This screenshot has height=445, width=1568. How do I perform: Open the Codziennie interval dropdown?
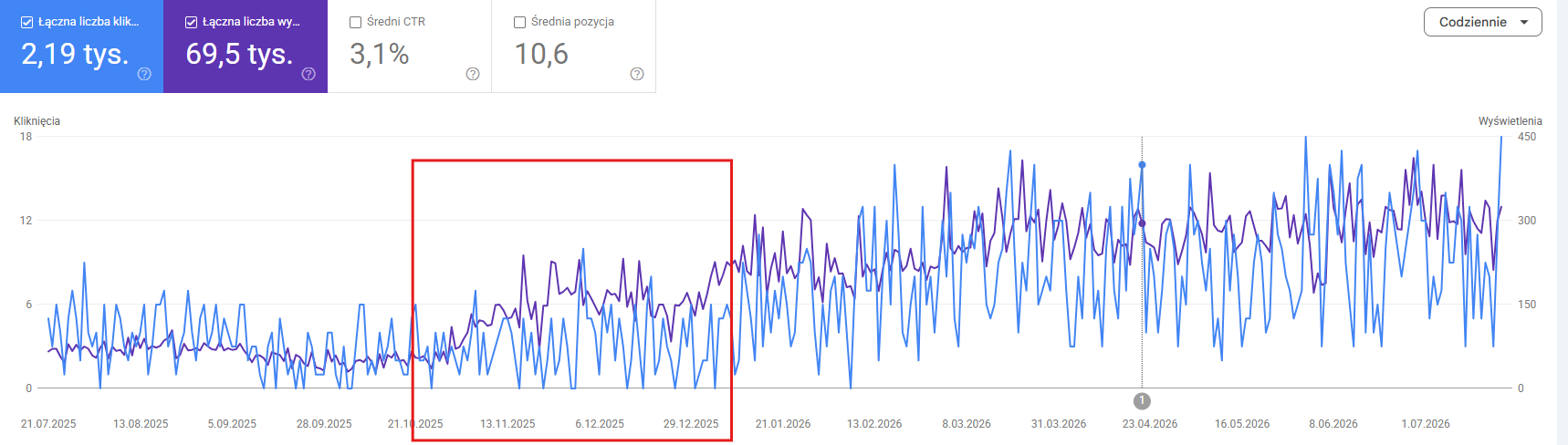1482,22
